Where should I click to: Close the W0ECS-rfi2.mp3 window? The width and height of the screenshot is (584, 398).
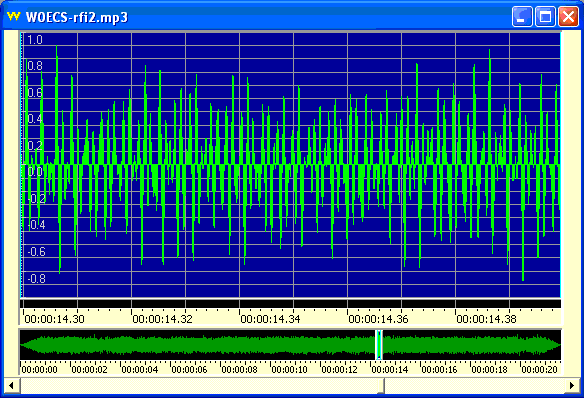coord(568,17)
